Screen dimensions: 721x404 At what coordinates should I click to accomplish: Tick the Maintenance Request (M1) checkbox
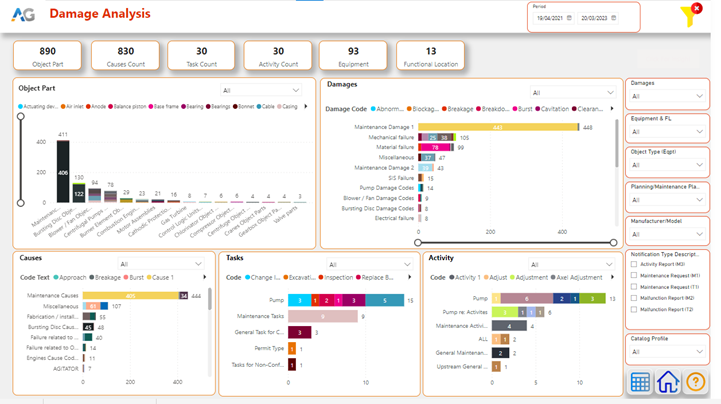coord(634,276)
